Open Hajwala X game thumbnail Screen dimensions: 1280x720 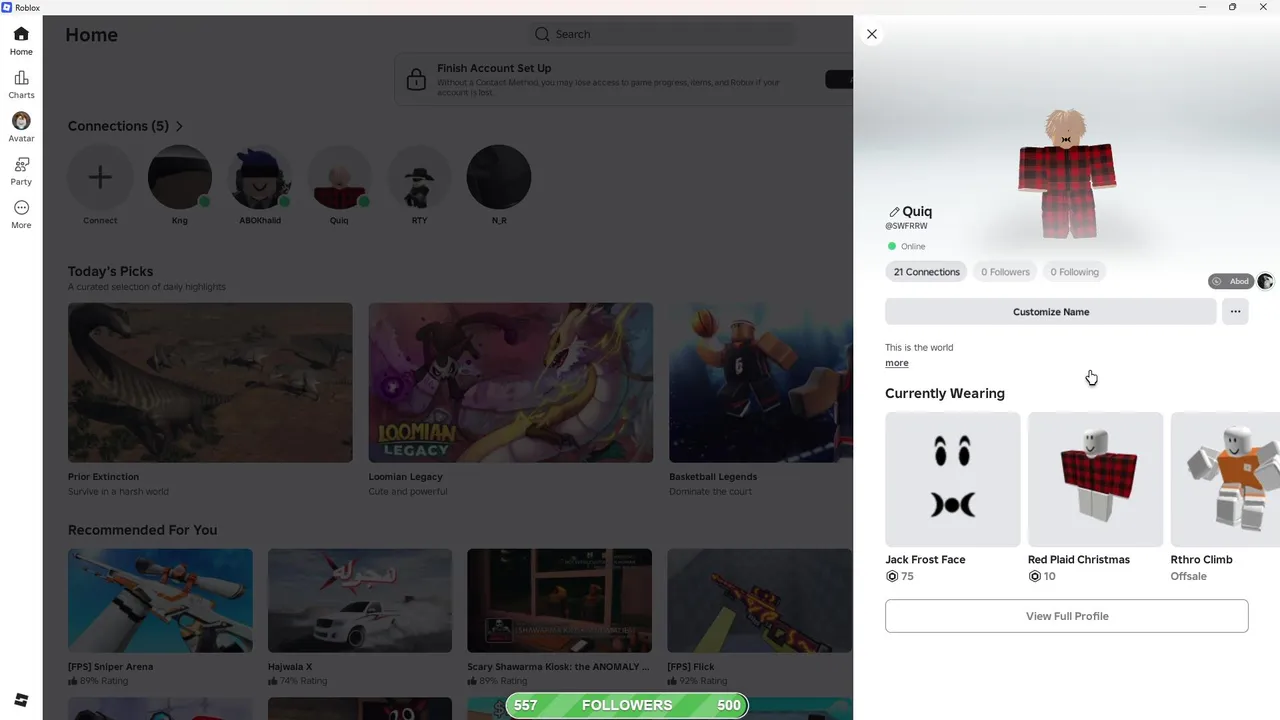click(x=360, y=600)
